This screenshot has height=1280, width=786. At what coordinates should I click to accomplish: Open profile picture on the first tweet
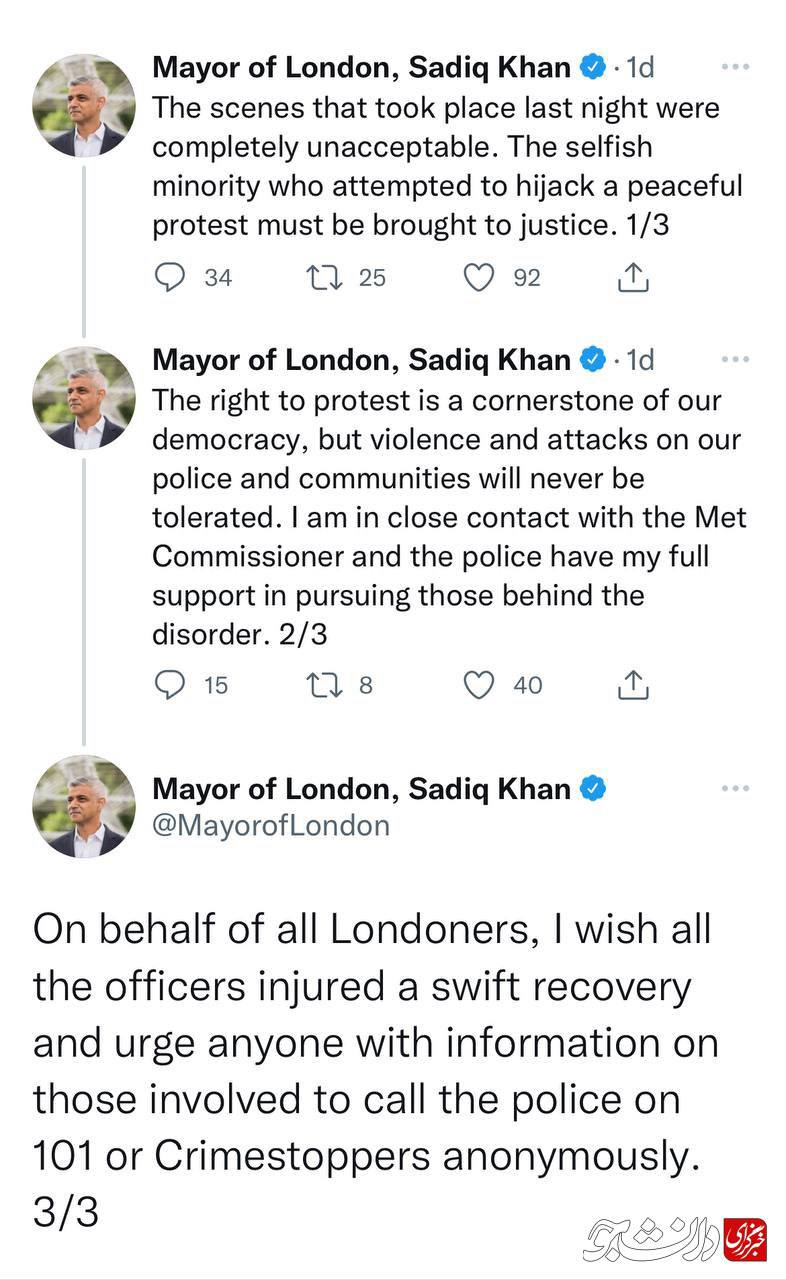pos(84,105)
